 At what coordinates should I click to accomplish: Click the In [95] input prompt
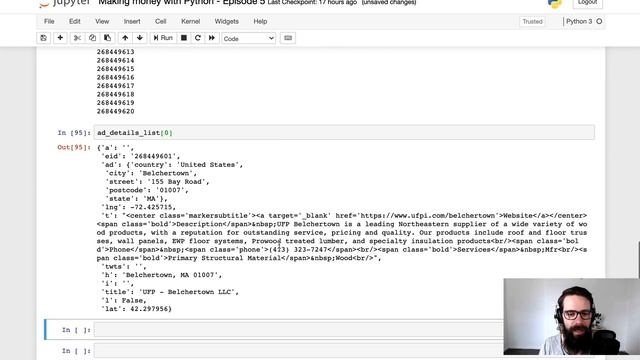pyautogui.click(x=74, y=133)
